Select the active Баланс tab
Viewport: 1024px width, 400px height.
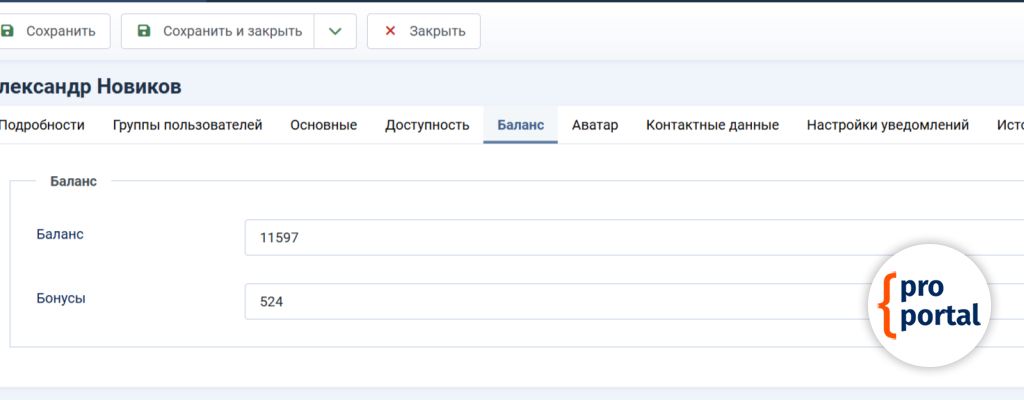[x=520, y=125]
